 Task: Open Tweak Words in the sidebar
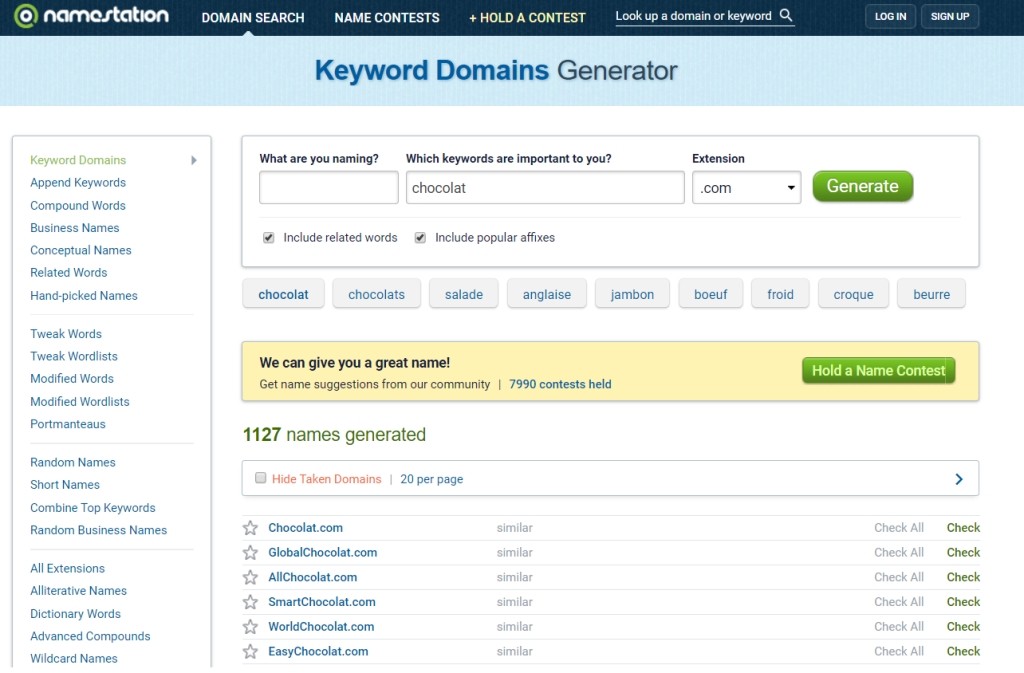pyautogui.click(x=66, y=334)
